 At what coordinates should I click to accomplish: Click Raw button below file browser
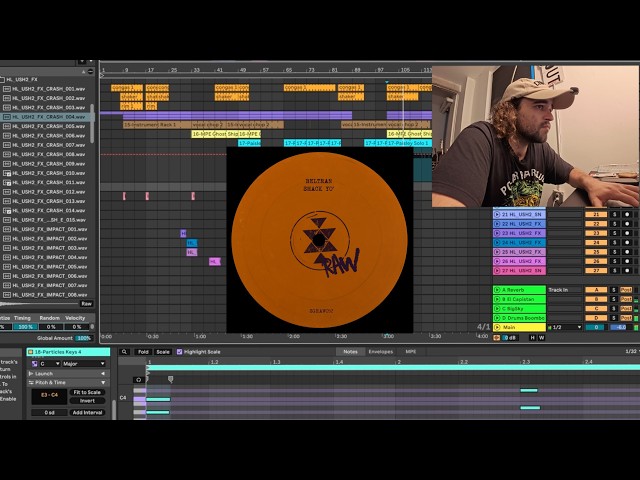[x=86, y=304]
